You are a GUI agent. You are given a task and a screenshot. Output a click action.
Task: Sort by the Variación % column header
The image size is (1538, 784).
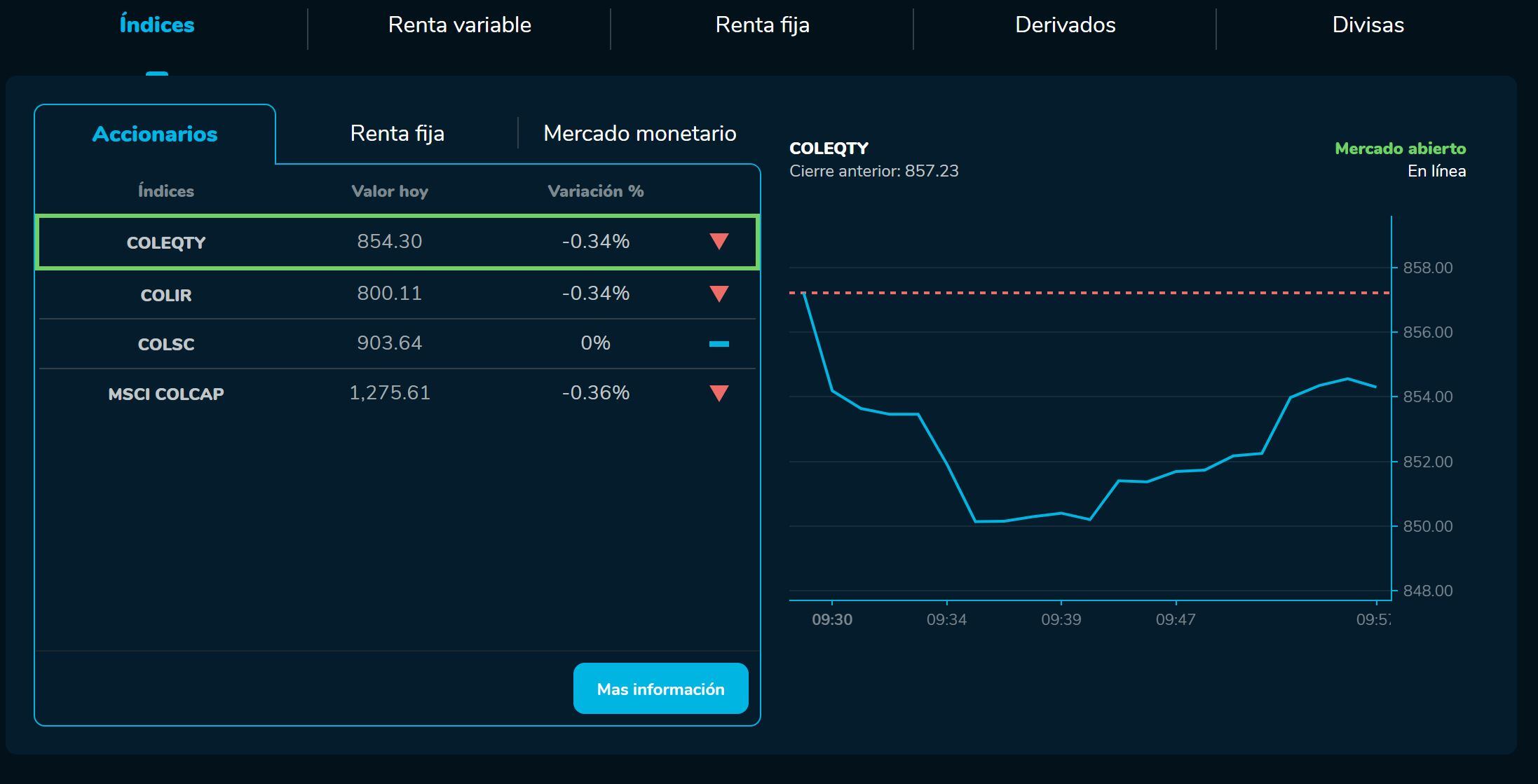click(595, 191)
